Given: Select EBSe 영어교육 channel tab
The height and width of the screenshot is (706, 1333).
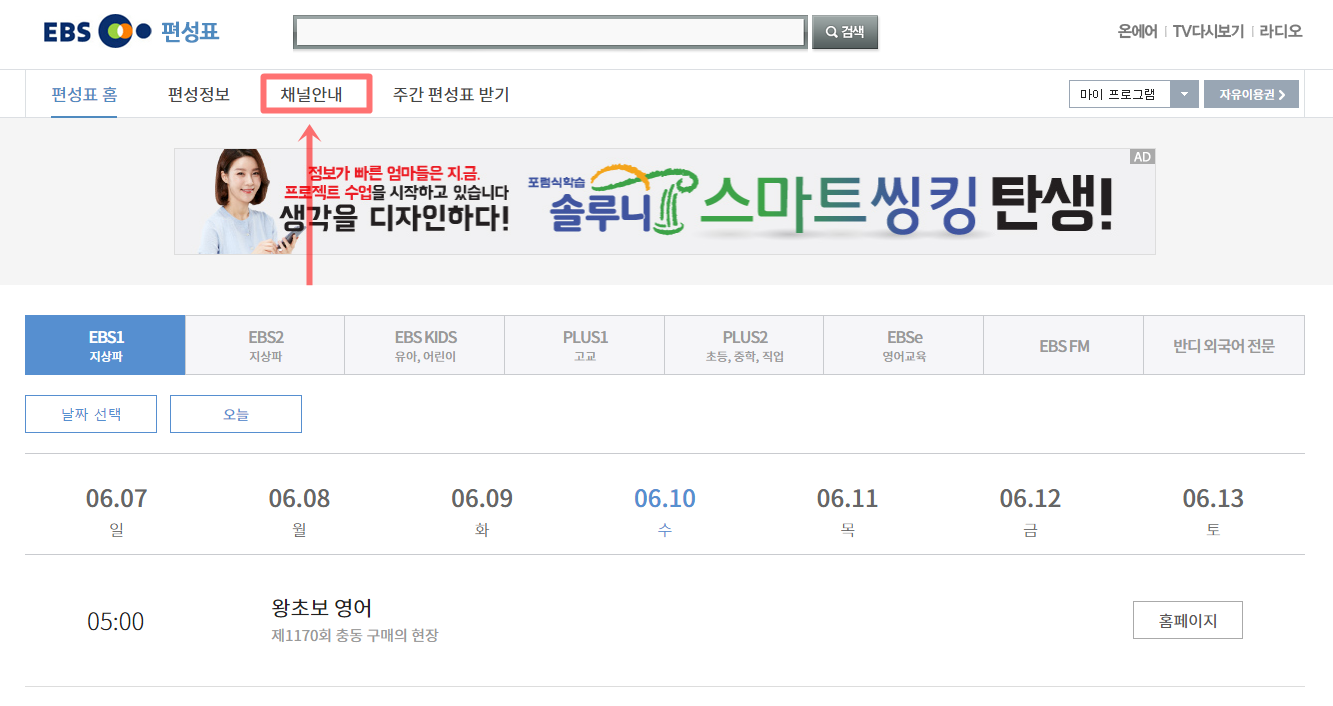Looking at the screenshot, I should pos(904,345).
